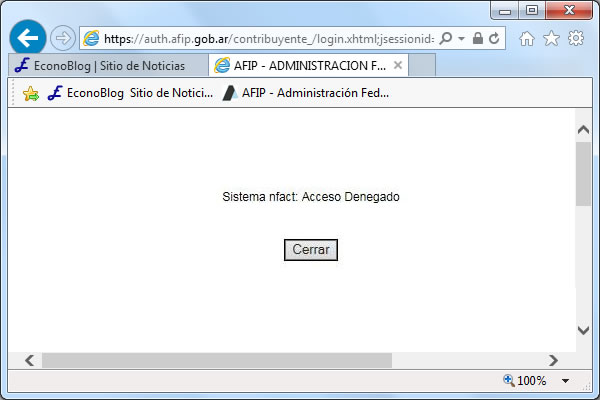Click the search magnifier in address bar
The width and height of the screenshot is (600, 400).
point(446,38)
